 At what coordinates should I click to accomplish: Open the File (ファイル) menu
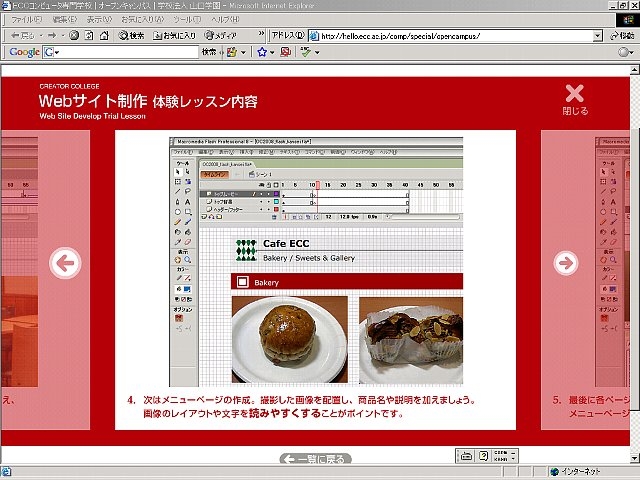(25, 19)
